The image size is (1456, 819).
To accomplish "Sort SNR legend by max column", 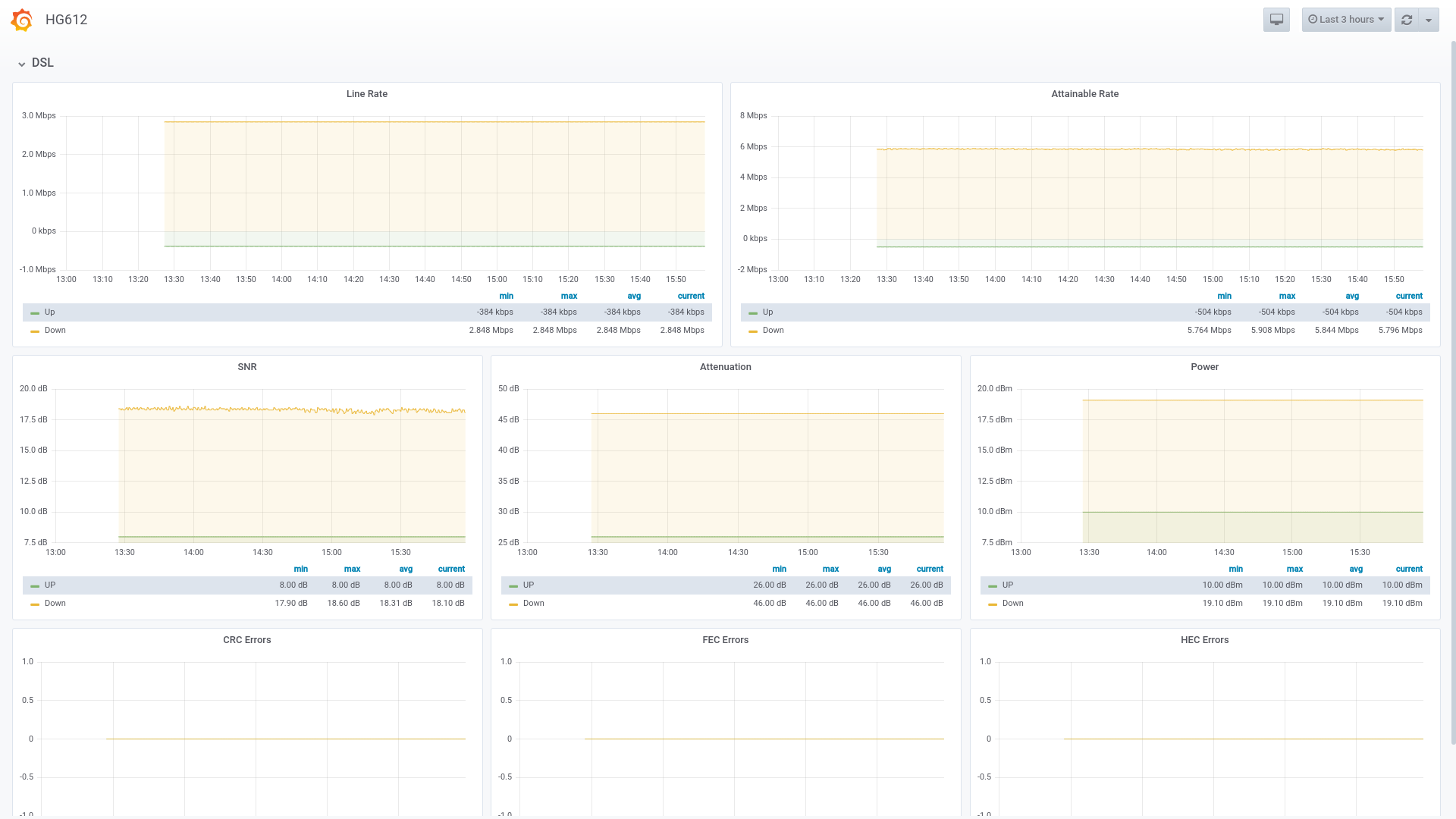I will [352, 569].
